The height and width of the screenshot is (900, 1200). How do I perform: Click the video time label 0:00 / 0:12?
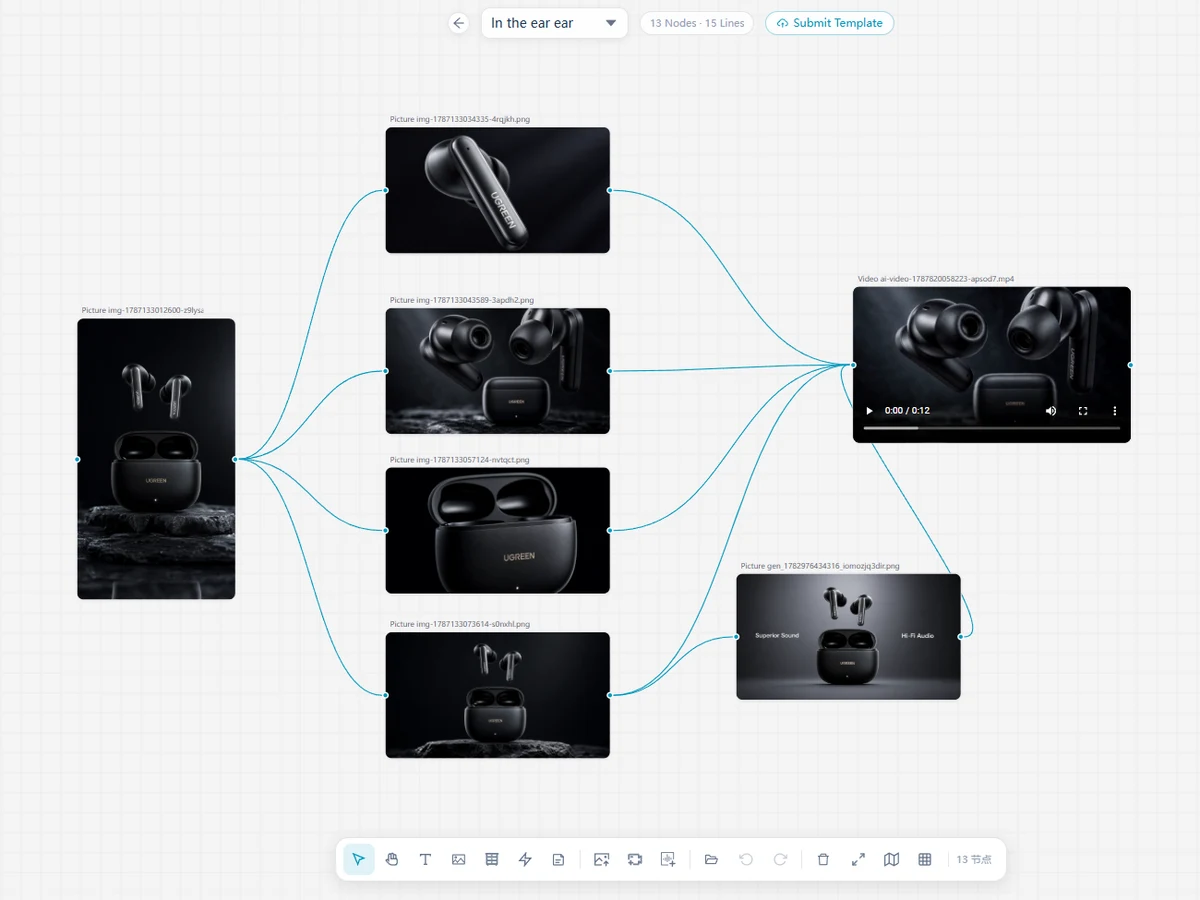[907, 411]
